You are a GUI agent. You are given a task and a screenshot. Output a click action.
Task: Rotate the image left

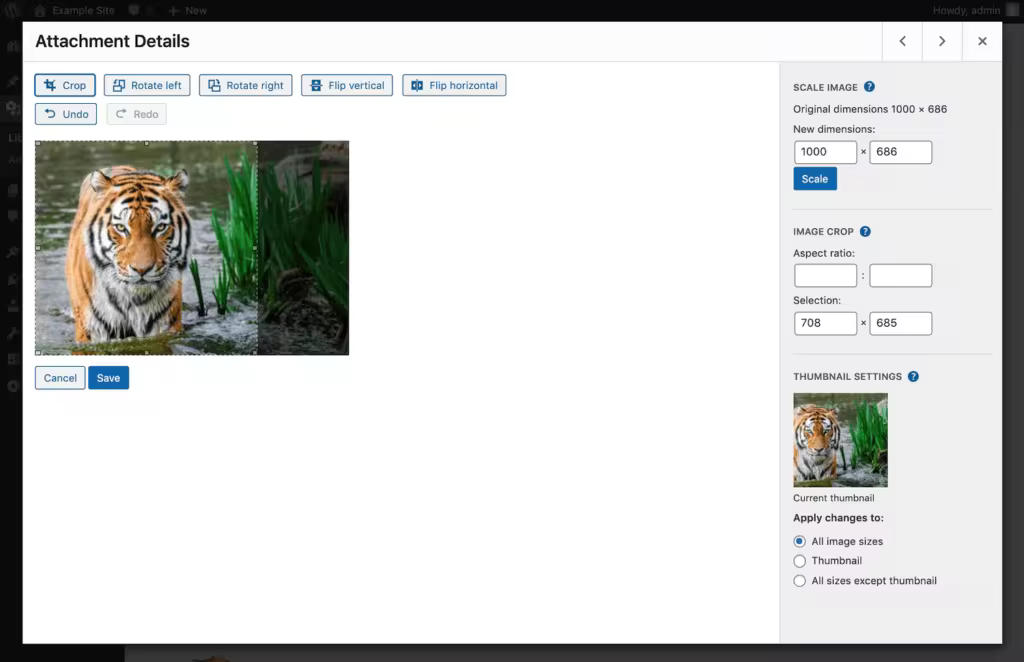coord(147,86)
